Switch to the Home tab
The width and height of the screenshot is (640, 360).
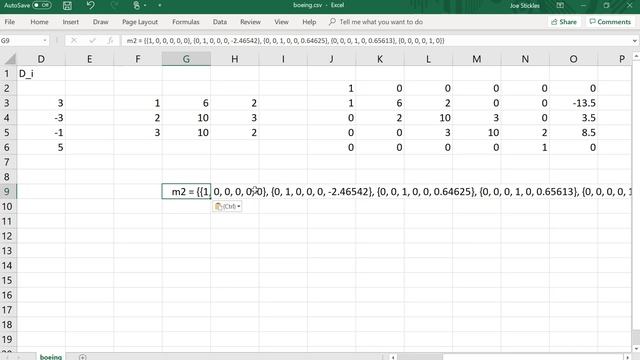pos(39,22)
